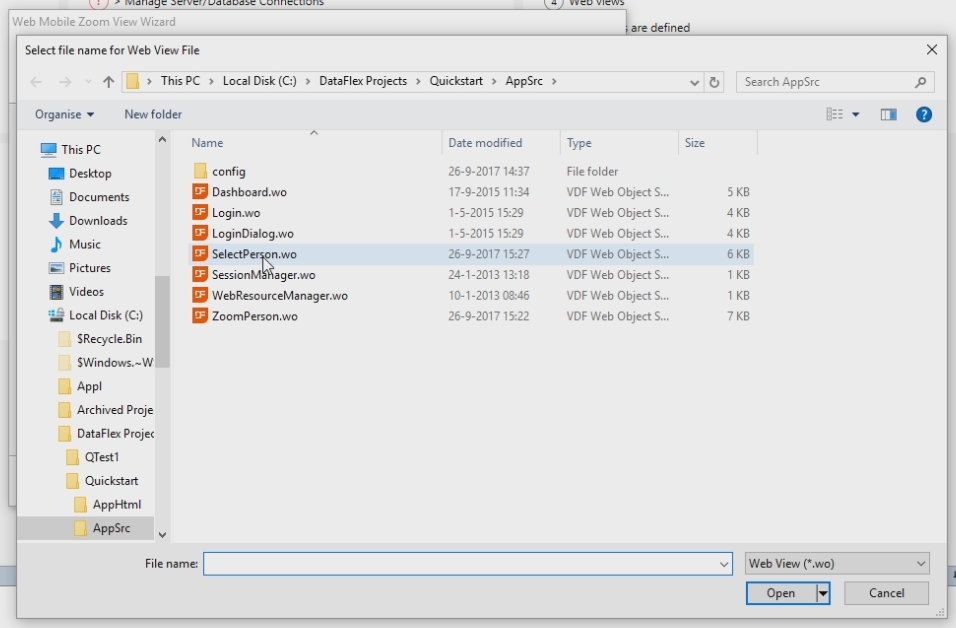This screenshot has height=628, width=956.
Task: Click inside the File name text field
Action: click(460, 564)
